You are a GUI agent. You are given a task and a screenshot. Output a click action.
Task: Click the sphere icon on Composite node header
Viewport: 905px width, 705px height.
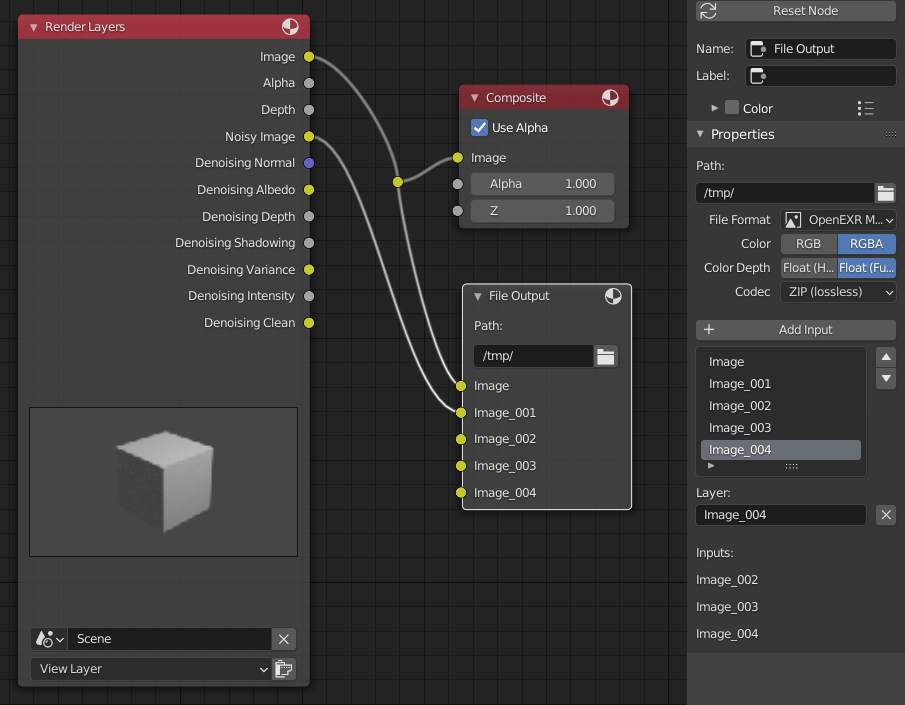click(x=610, y=98)
